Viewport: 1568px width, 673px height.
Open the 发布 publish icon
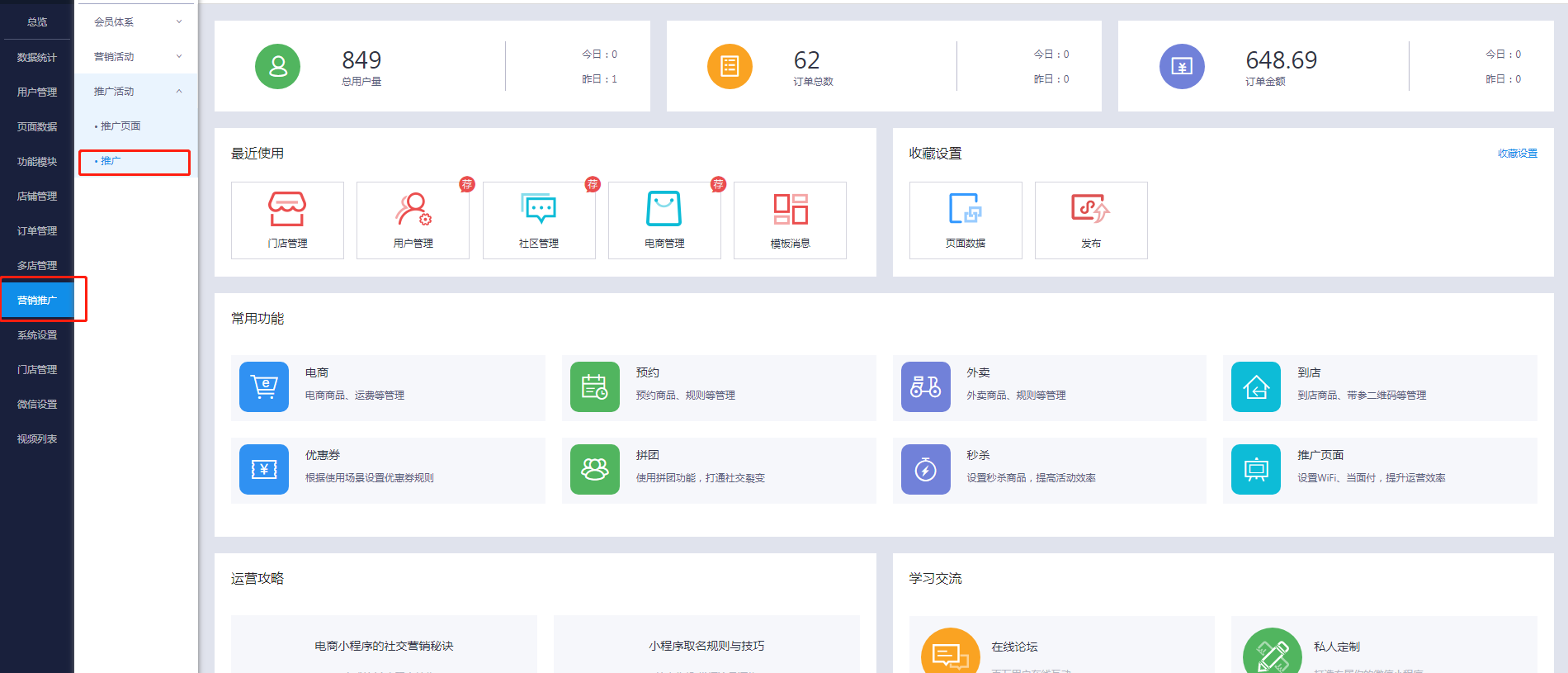pyautogui.click(x=1091, y=210)
